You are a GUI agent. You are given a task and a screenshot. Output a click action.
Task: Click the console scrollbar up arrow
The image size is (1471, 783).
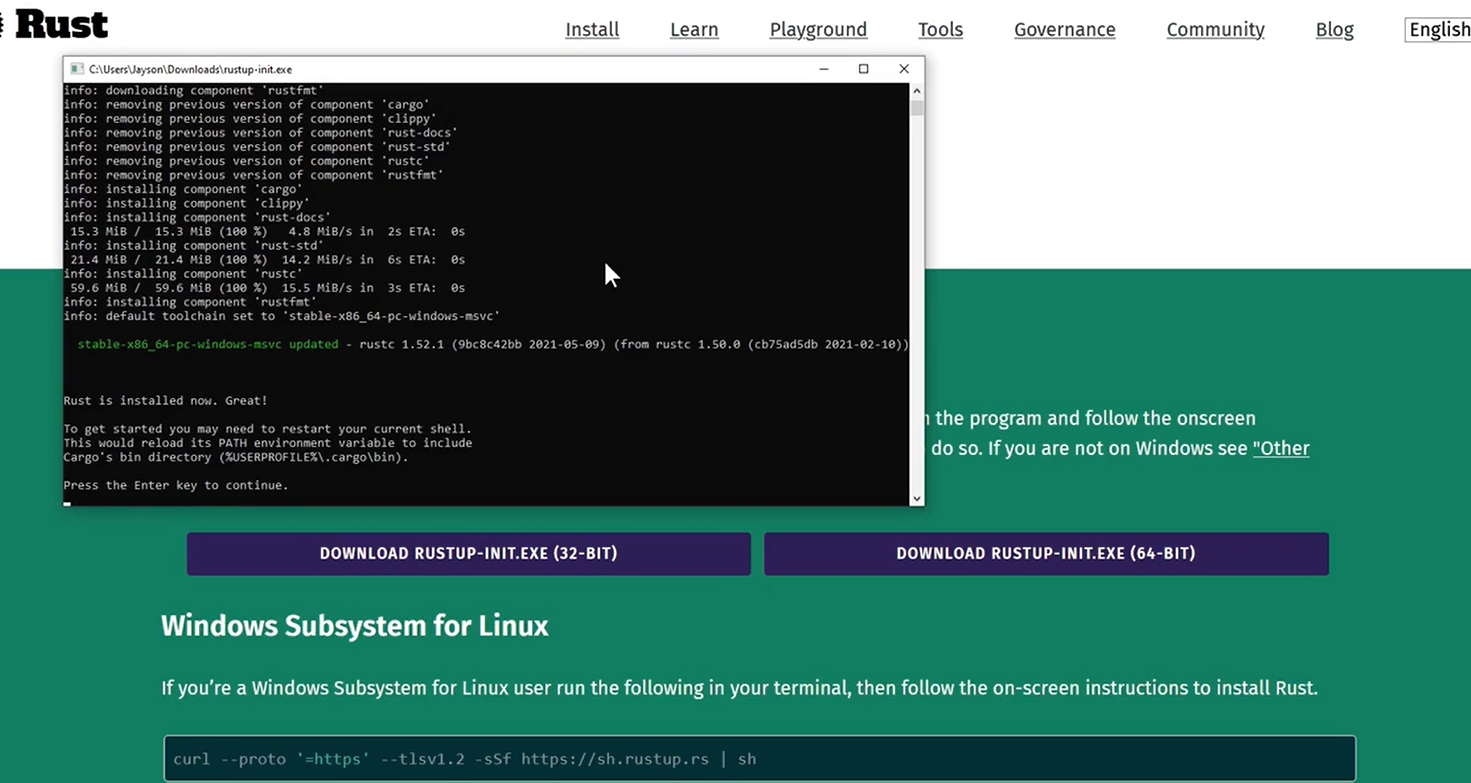pyautogui.click(x=916, y=92)
